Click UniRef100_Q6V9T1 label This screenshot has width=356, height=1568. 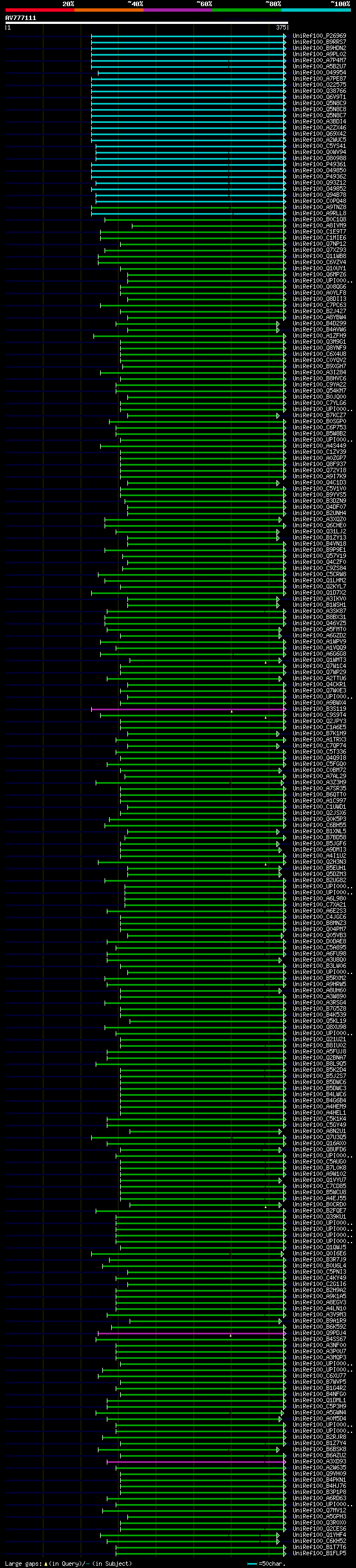click(x=319, y=97)
